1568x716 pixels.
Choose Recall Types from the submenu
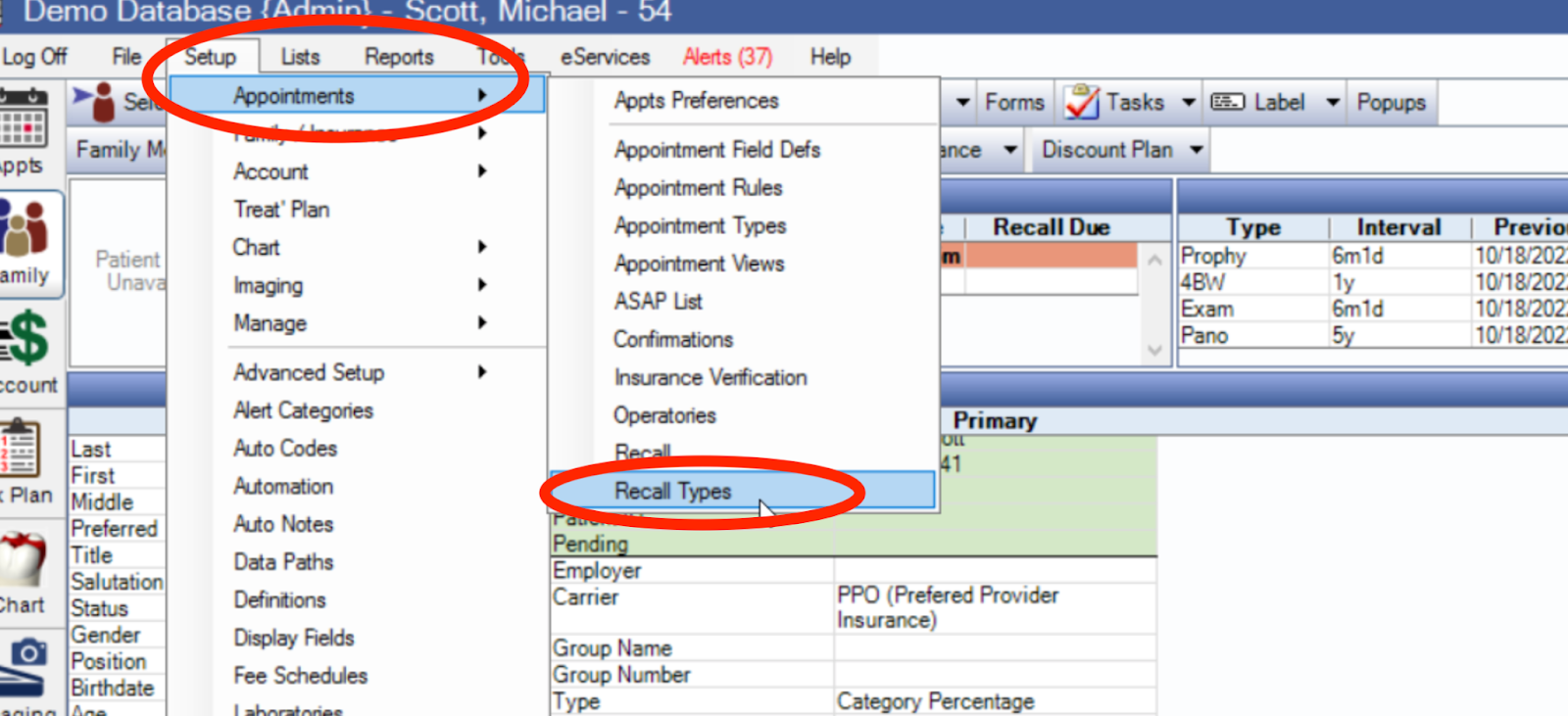click(672, 491)
